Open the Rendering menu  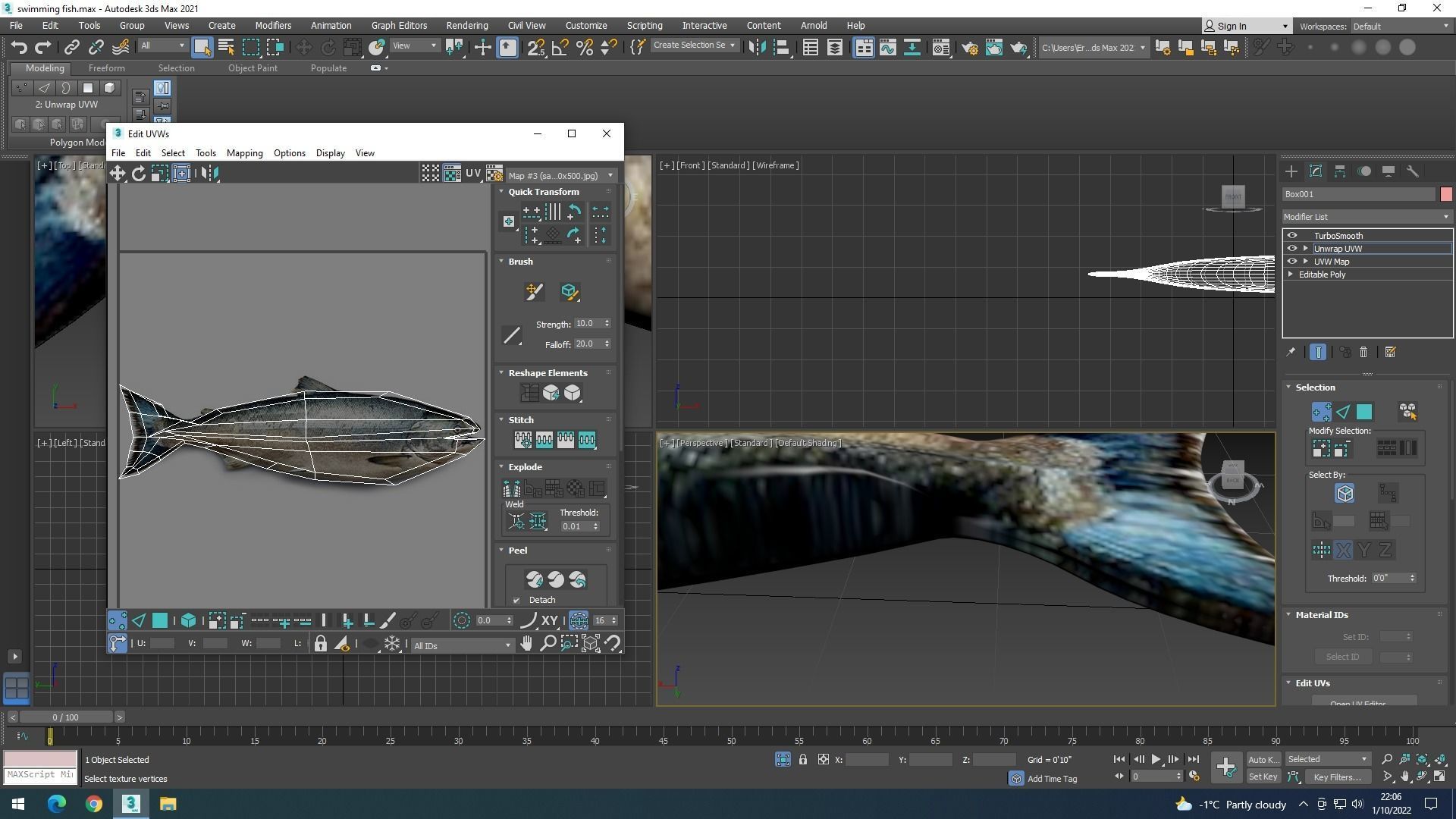(x=467, y=26)
